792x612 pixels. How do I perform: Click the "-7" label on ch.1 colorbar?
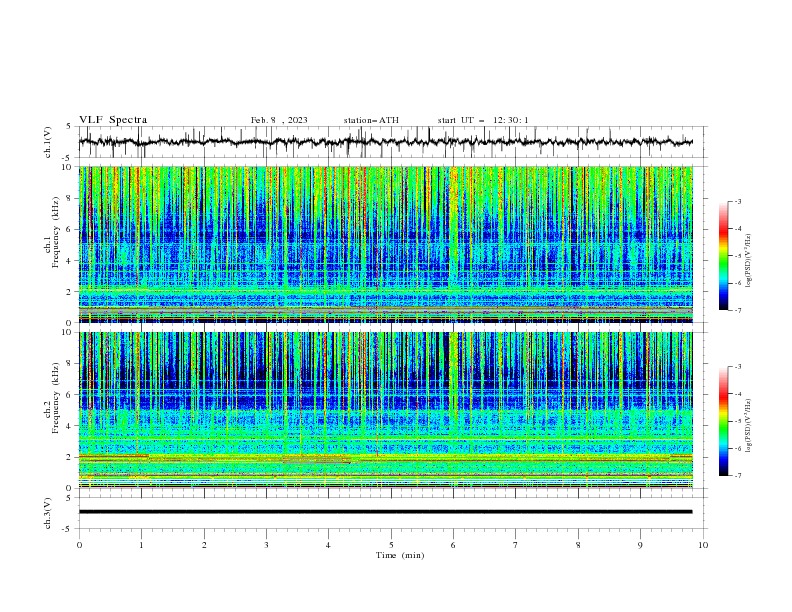click(x=737, y=310)
